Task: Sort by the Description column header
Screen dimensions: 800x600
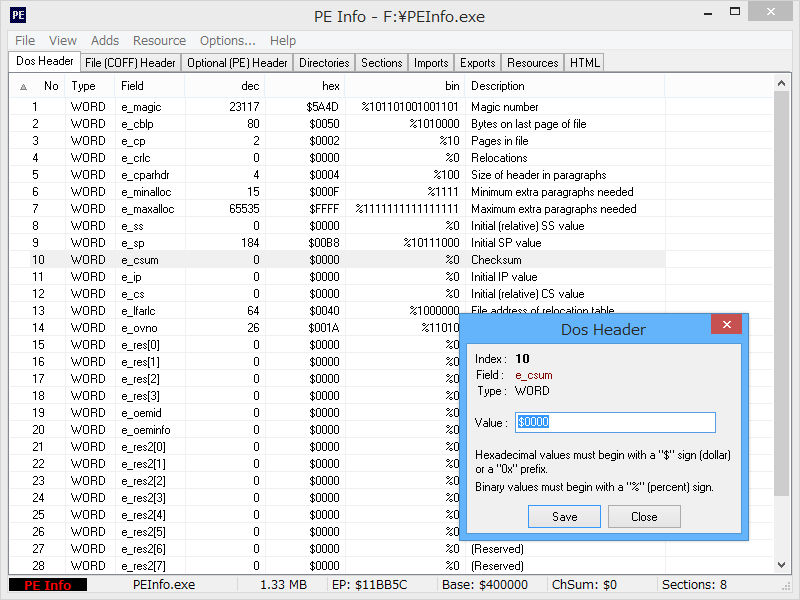Action: [x=564, y=86]
